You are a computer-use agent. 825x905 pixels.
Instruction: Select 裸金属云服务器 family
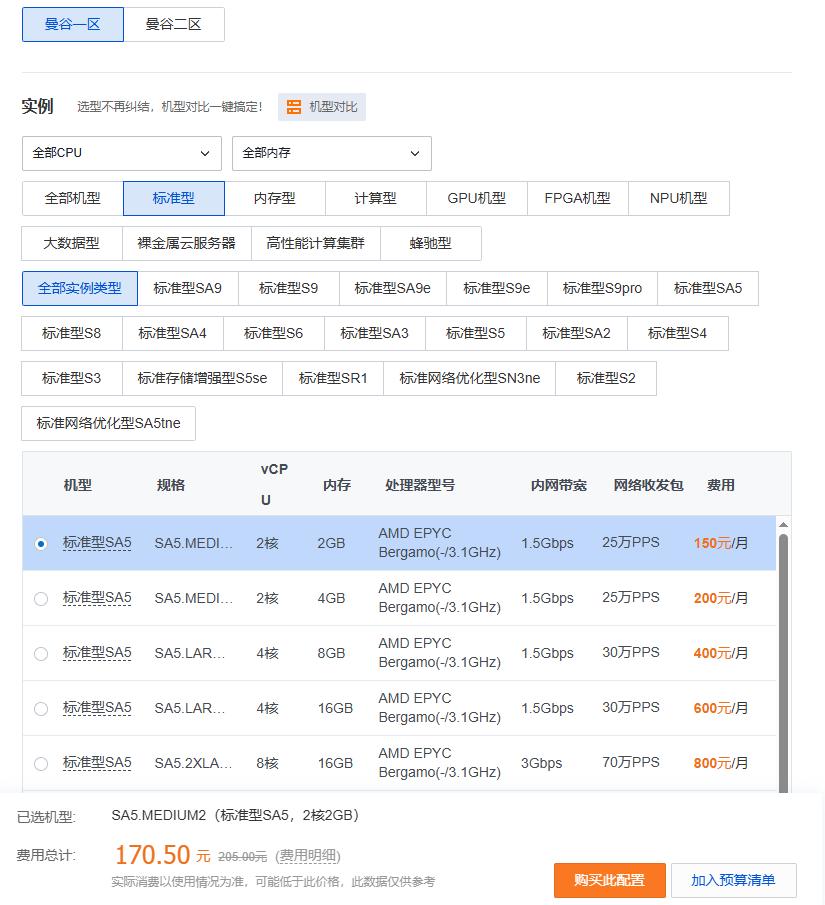coord(186,243)
